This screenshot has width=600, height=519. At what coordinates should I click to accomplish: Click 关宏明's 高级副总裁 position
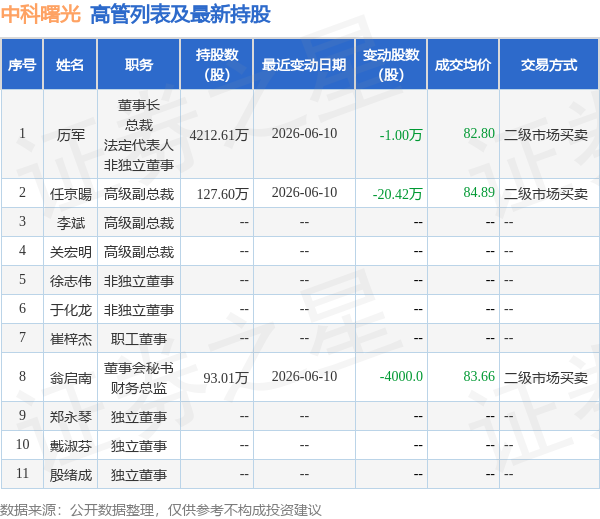[x=139, y=252]
